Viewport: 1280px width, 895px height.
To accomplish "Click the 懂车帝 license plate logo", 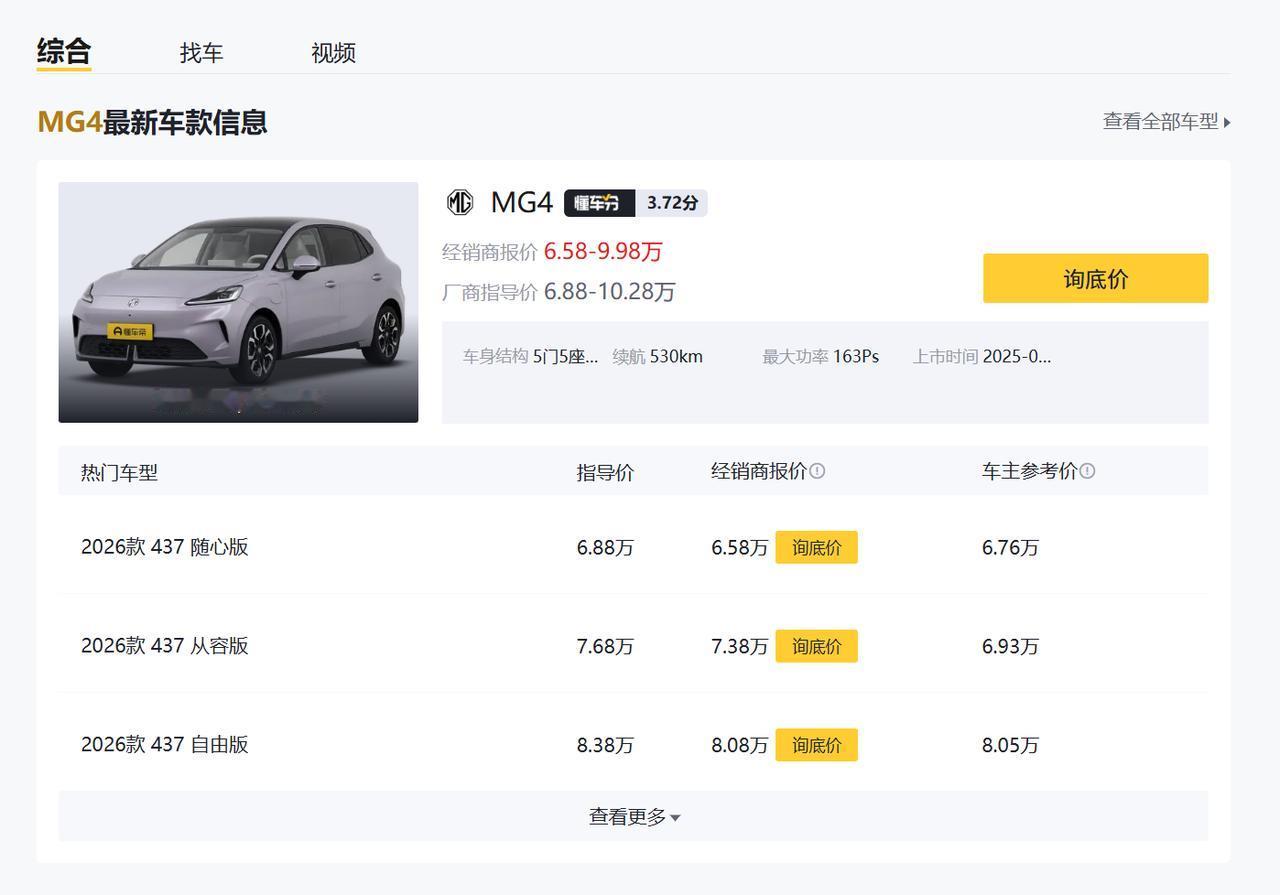I will [130, 331].
